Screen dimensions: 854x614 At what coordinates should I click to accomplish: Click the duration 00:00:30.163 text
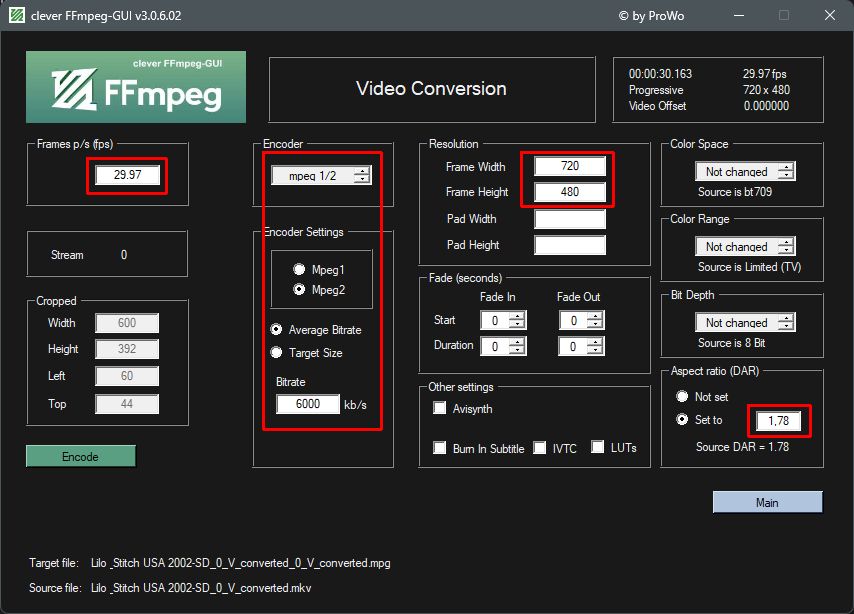click(660, 74)
